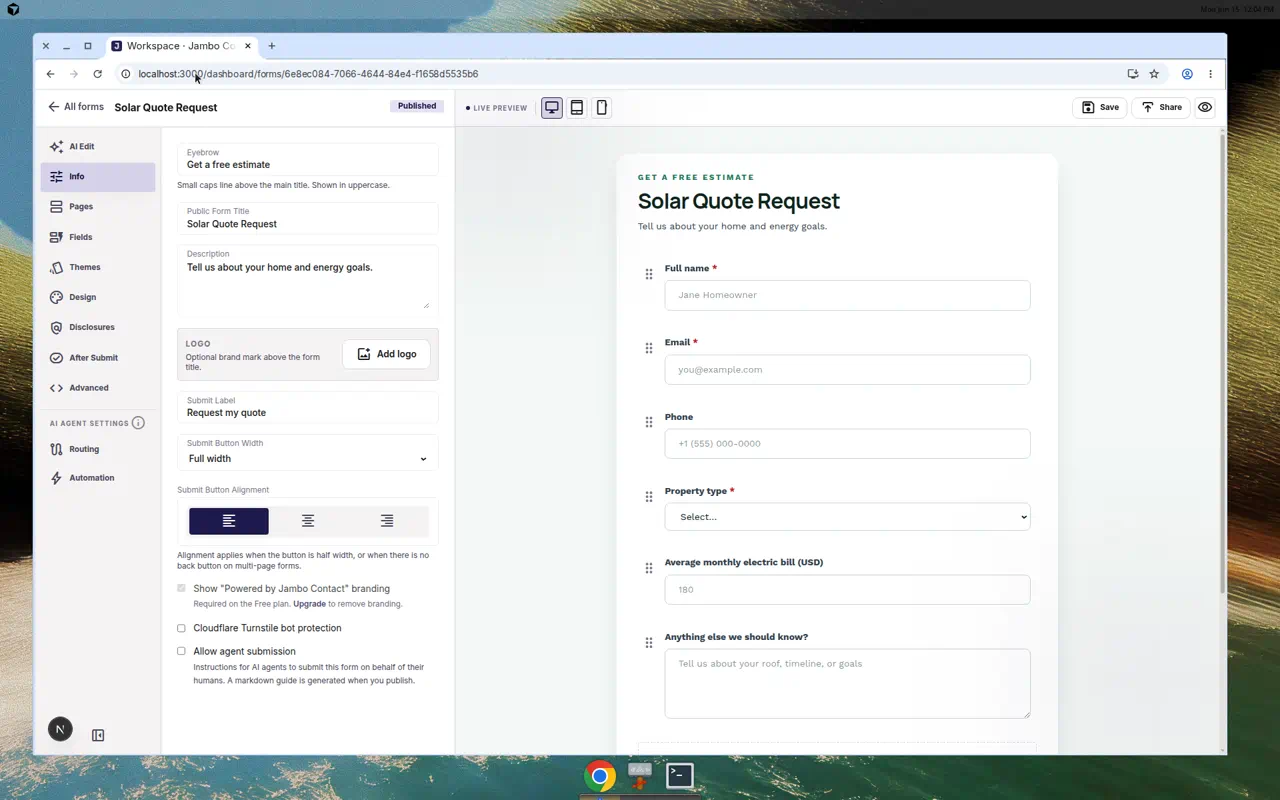
Task: Open the Fields section
Action: (x=97, y=237)
